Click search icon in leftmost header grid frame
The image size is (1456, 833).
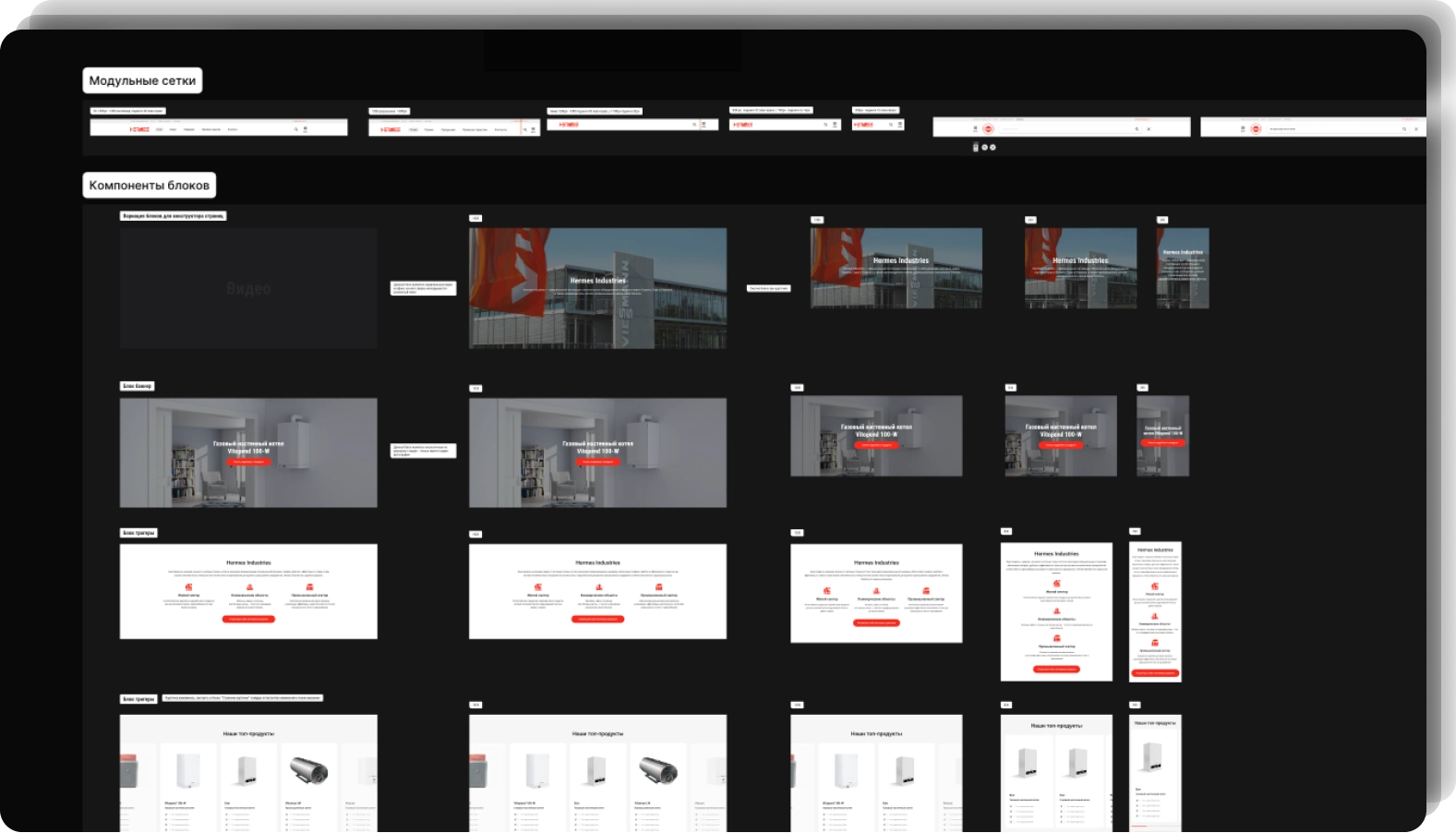coord(295,129)
